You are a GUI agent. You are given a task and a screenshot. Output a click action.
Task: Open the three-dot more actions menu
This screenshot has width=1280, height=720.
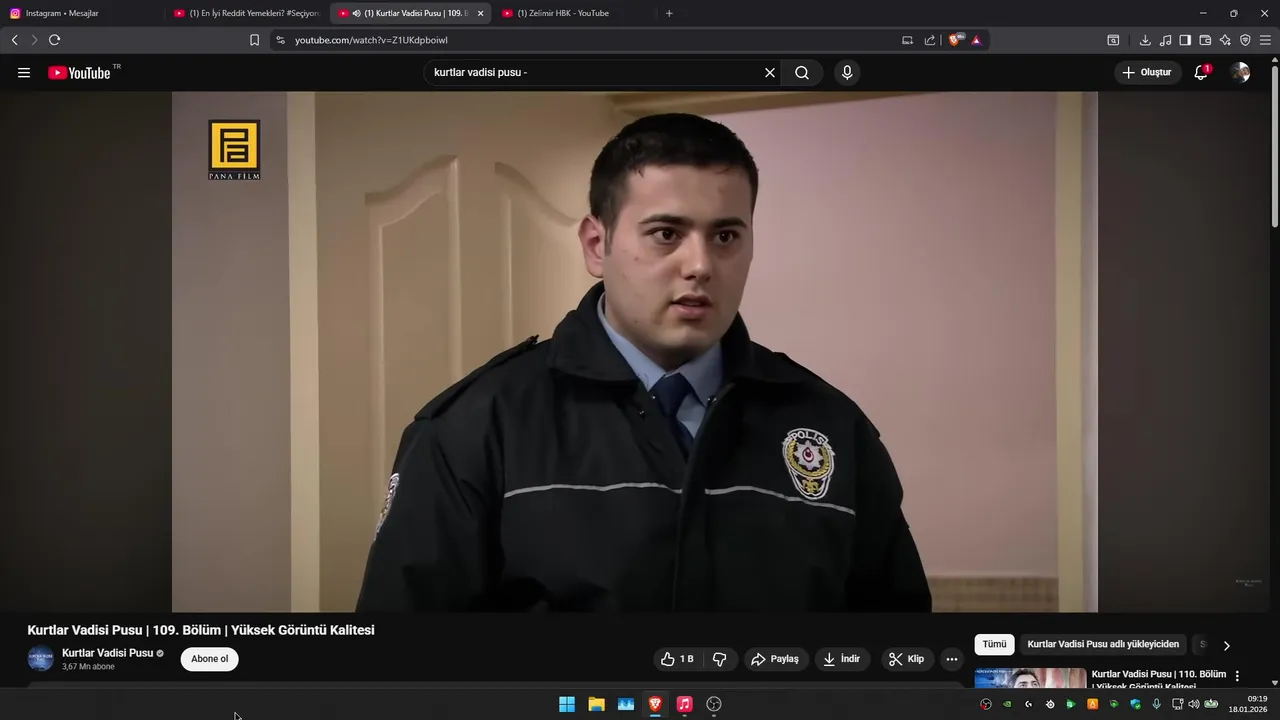point(952,659)
